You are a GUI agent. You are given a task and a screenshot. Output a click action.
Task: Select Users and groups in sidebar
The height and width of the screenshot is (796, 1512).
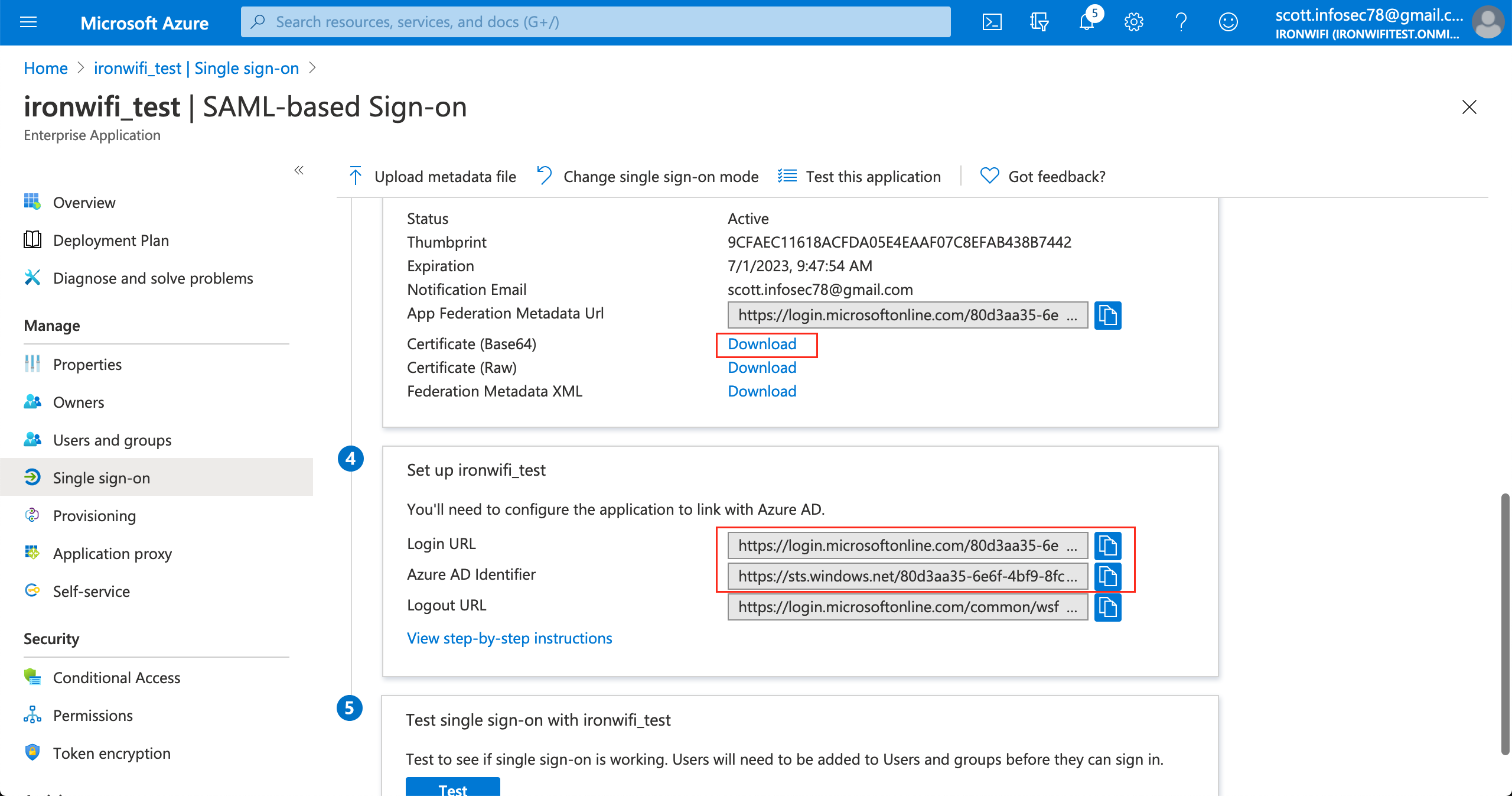click(x=112, y=440)
